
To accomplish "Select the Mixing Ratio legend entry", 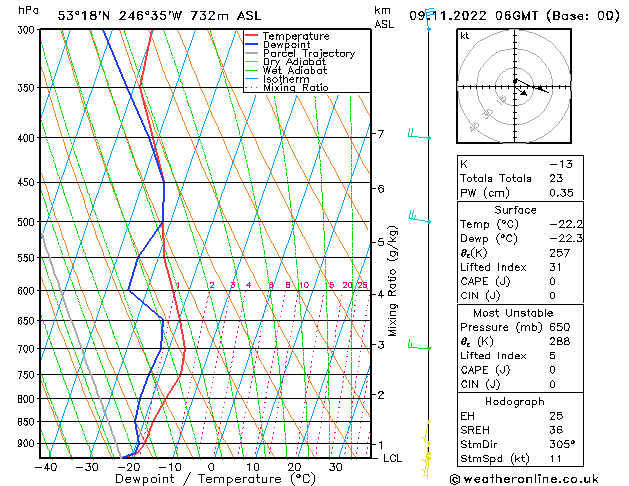I will (296, 88).
